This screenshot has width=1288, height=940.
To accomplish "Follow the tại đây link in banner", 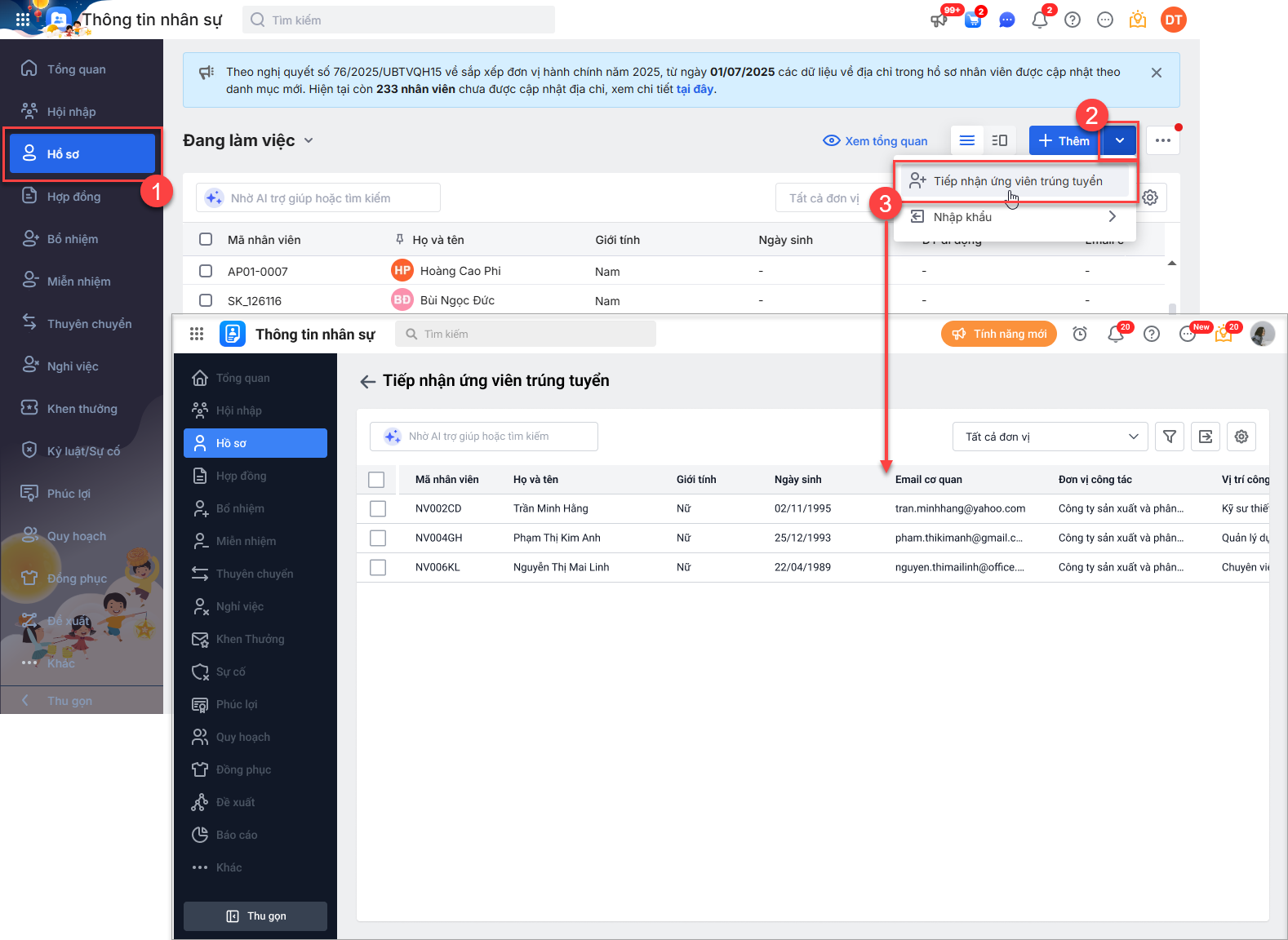I will tap(695, 89).
